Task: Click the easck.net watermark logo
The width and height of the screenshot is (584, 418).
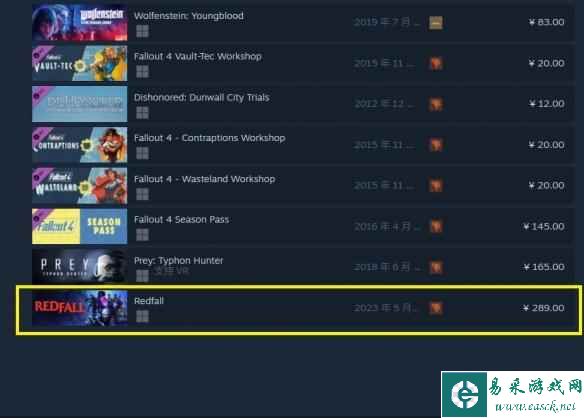Action: pyautogui.click(x=512, y=394)
